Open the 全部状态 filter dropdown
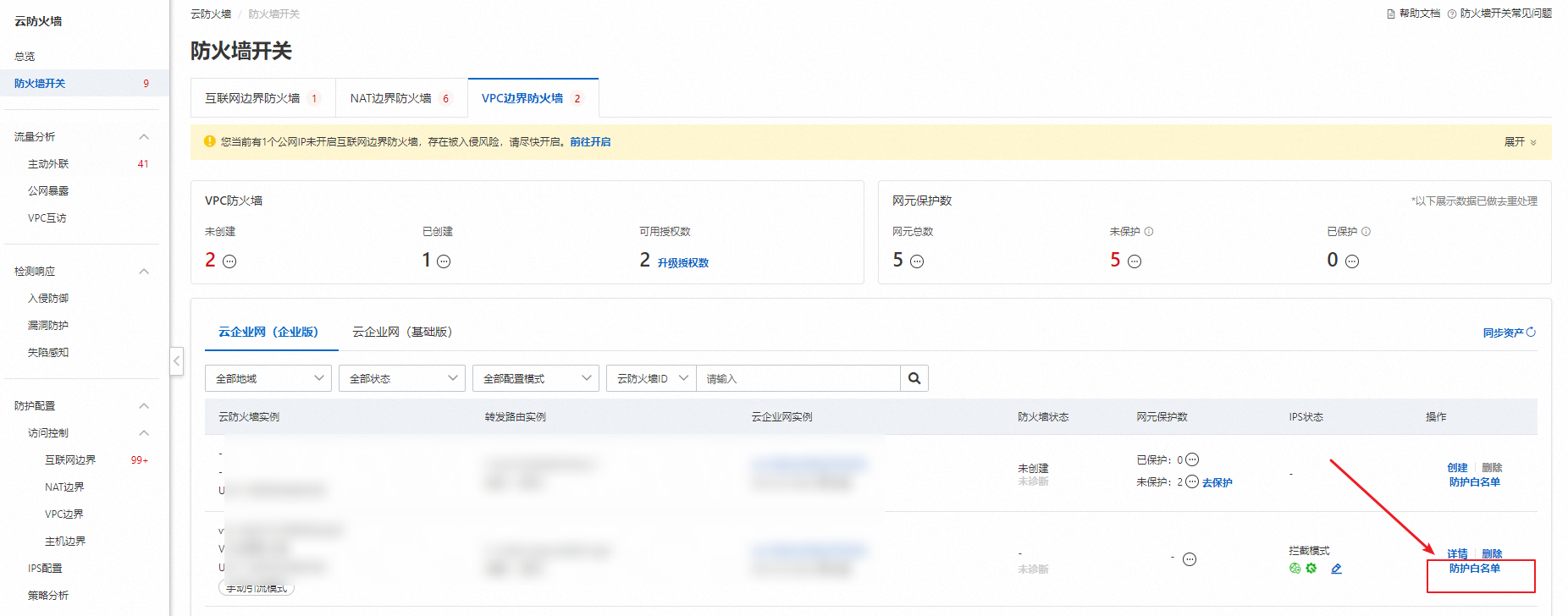 401,378
